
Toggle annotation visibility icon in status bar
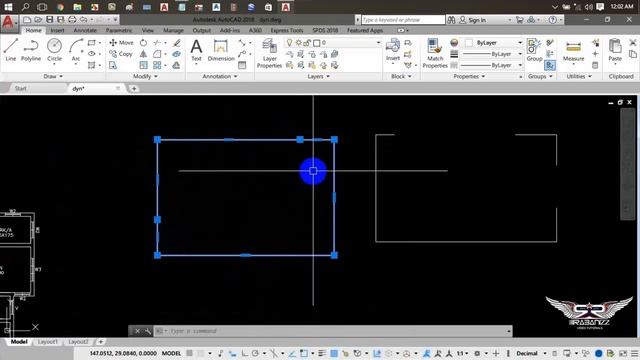427,353
